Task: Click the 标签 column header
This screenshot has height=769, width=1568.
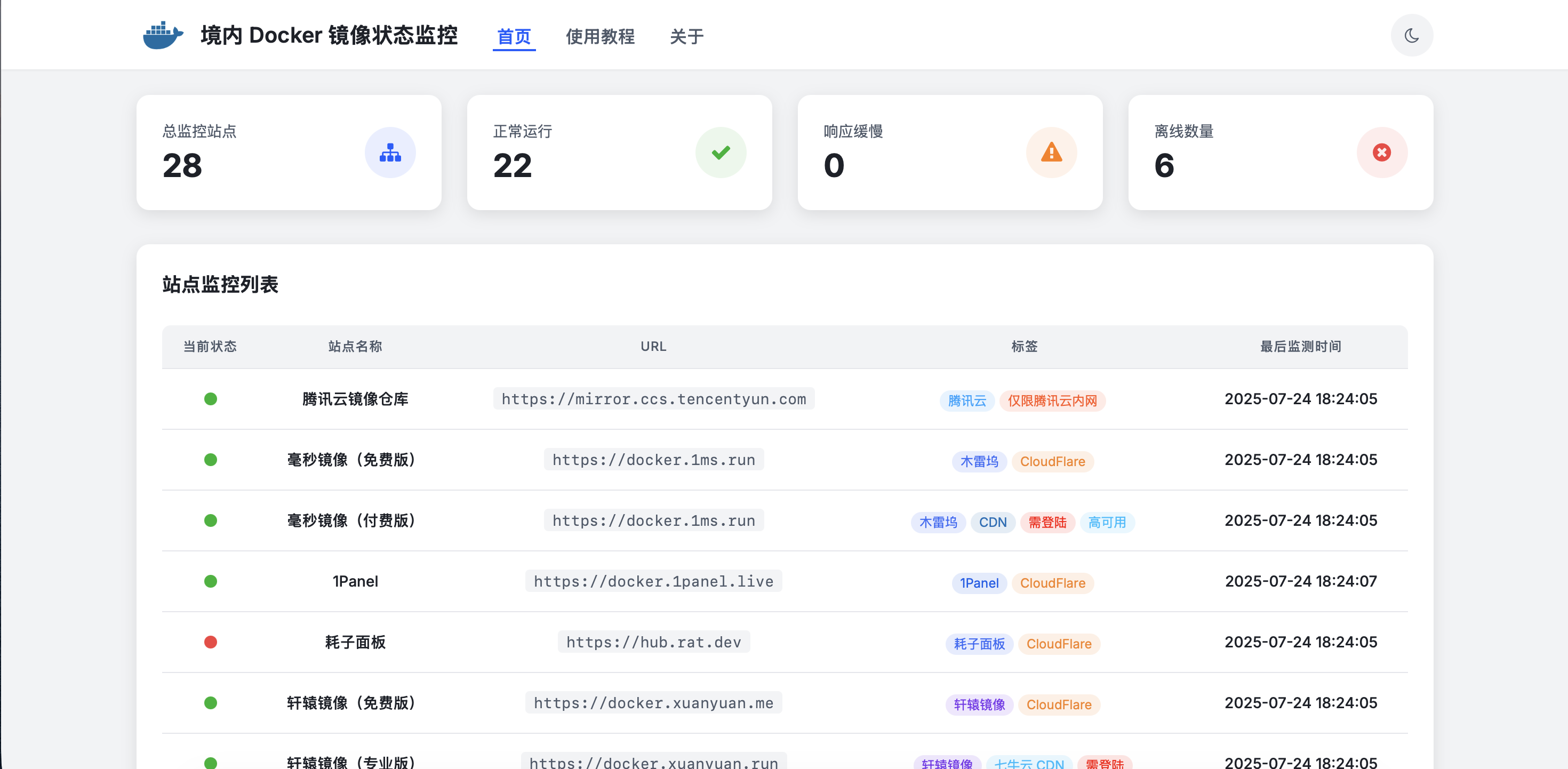Action: click(x=1024, y=347)
